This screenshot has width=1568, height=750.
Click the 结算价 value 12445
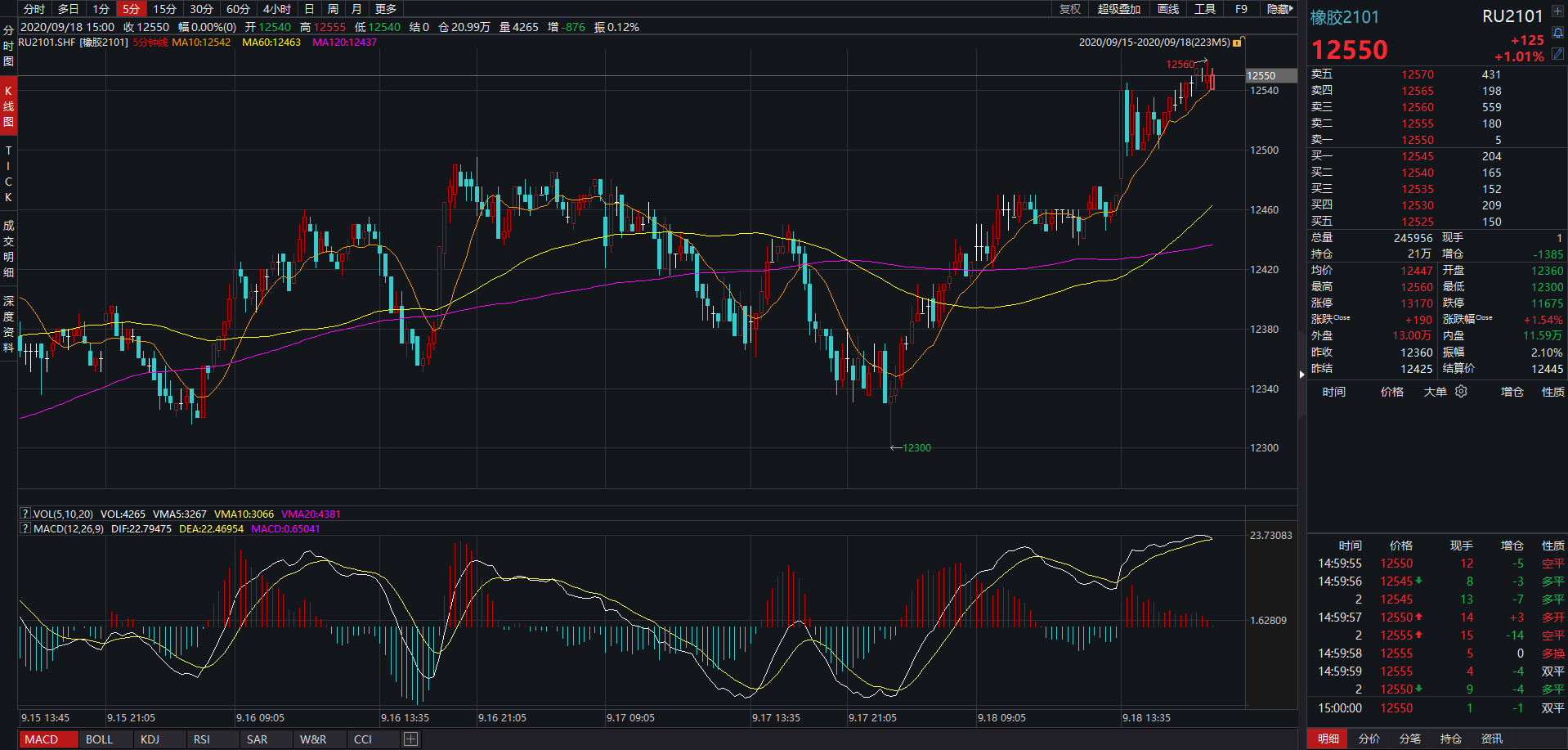1547,369
